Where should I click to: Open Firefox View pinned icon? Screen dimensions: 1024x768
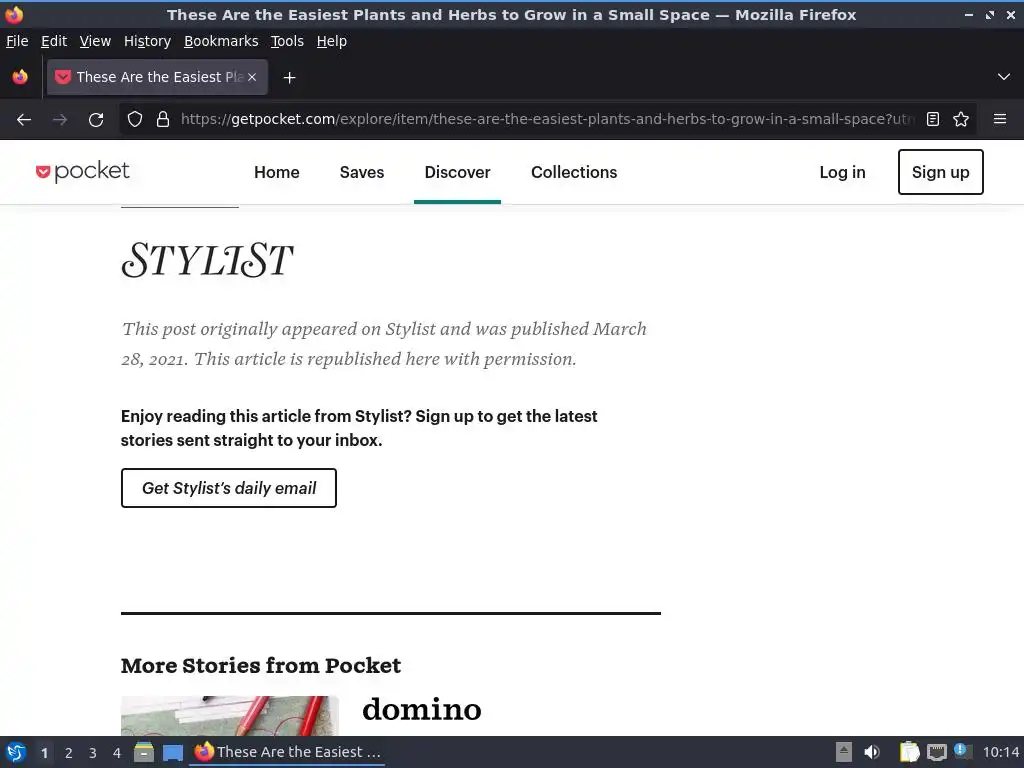tap(20, 77)
